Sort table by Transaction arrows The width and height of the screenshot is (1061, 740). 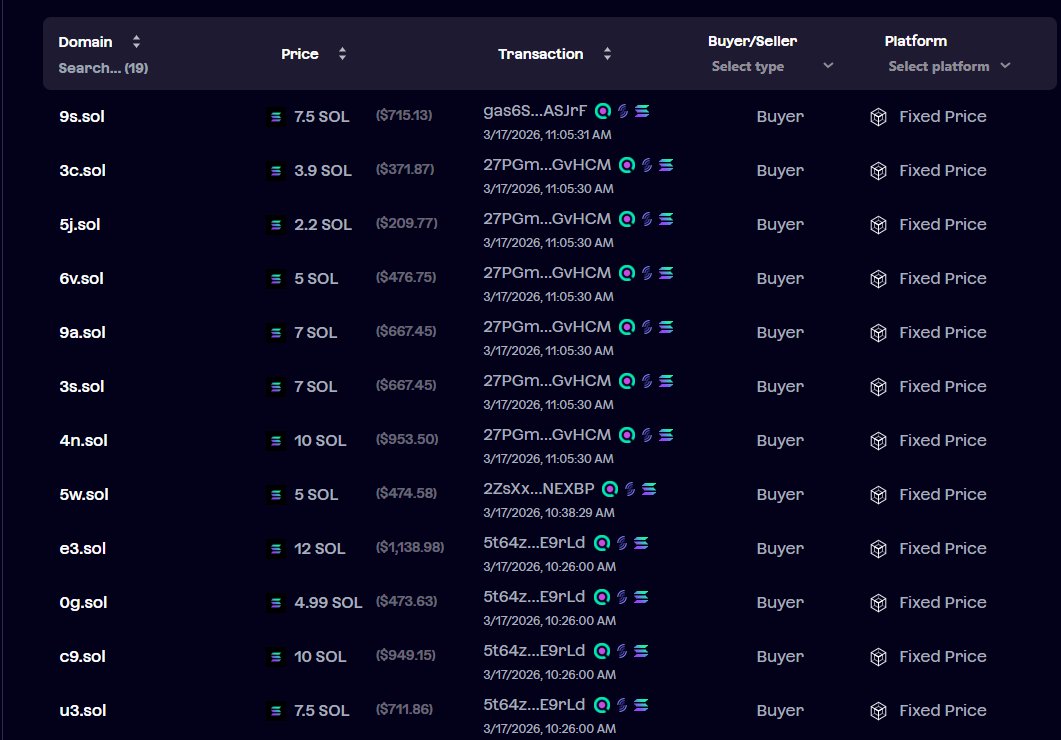(607, 54)
